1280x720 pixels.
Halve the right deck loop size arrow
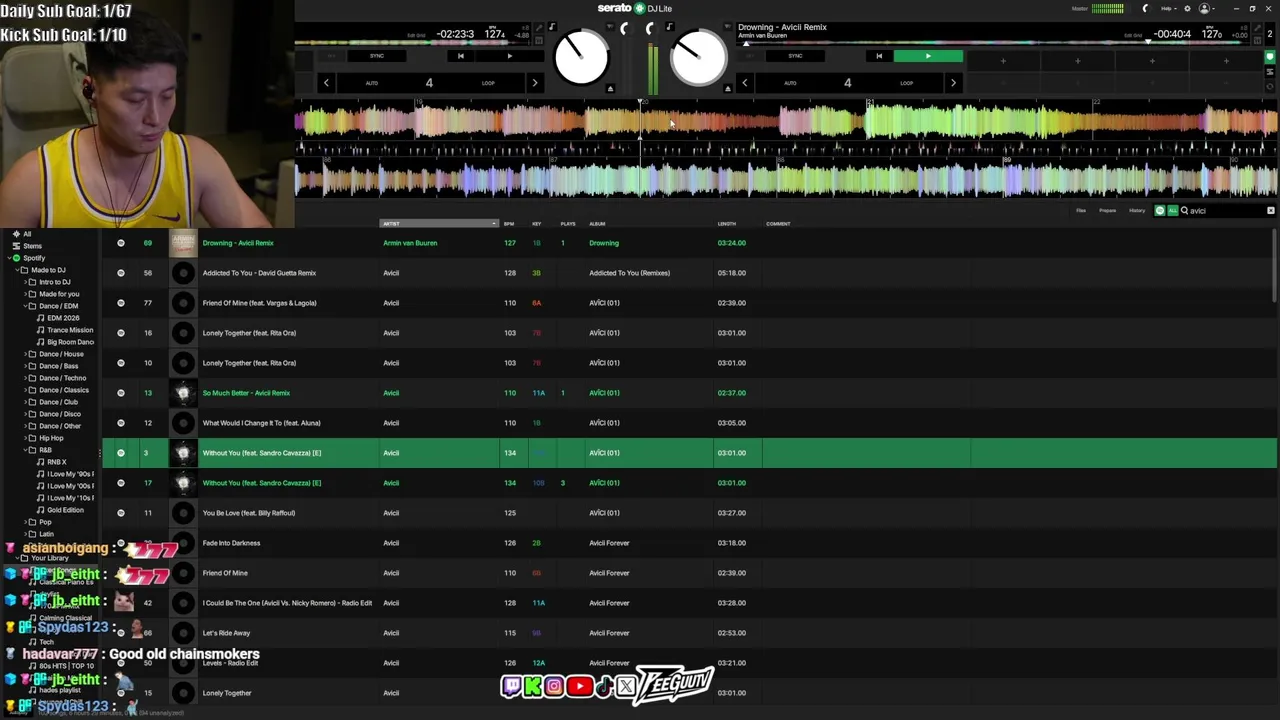coord(744,83)
